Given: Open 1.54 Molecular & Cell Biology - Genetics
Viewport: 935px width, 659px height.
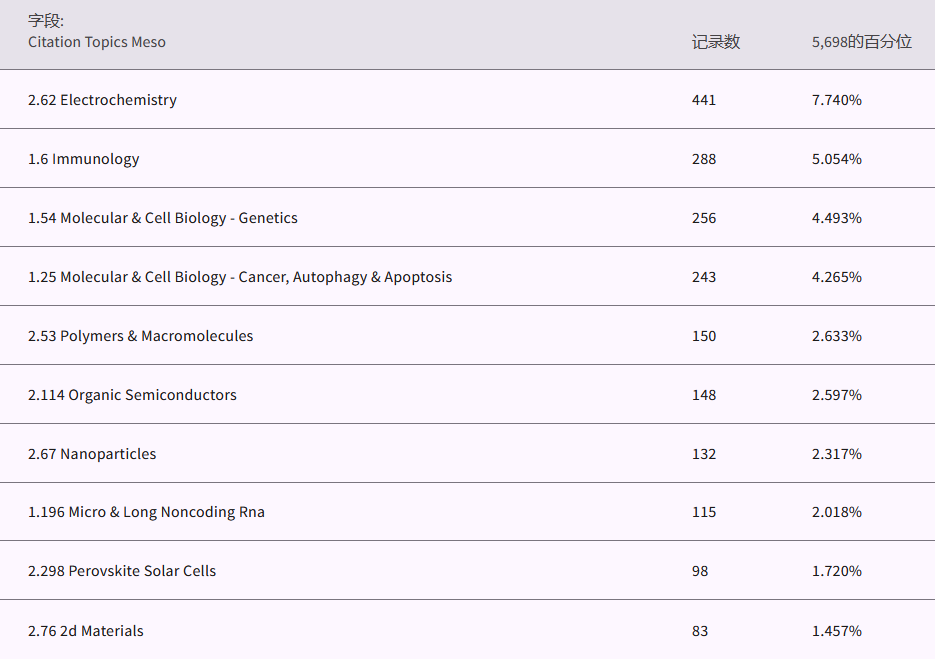Looking at the screenshot, I should (162, 218).
